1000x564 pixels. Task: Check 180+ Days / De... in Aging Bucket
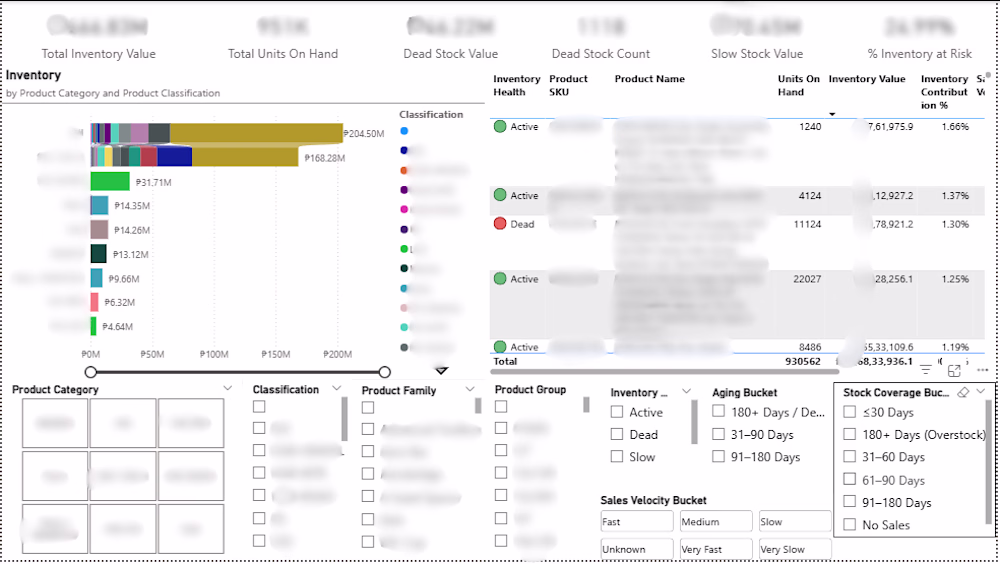tap(719, 412)
